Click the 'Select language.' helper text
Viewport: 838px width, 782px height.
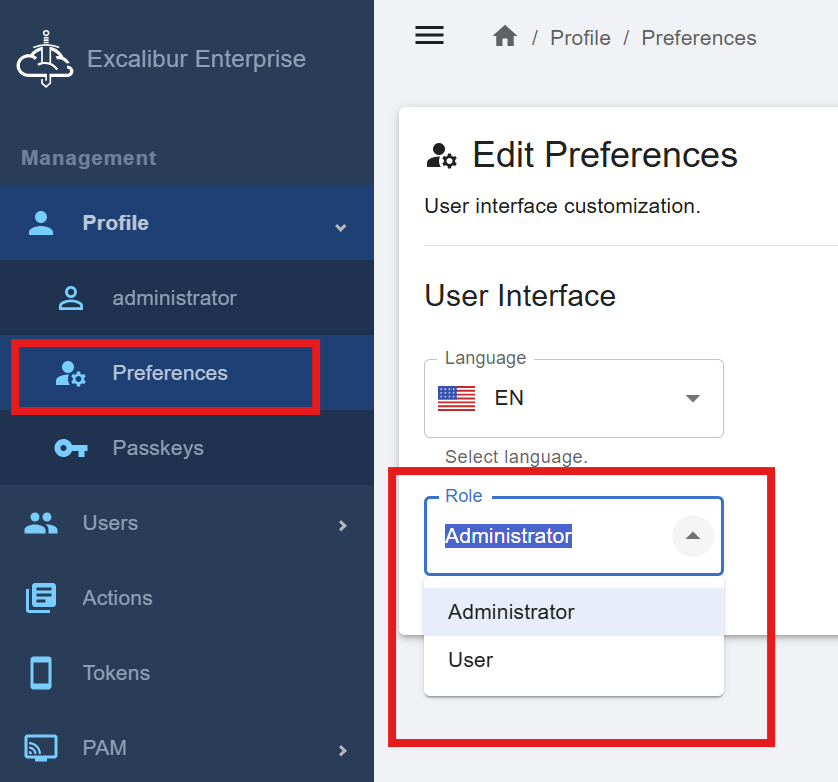(516, 457)
